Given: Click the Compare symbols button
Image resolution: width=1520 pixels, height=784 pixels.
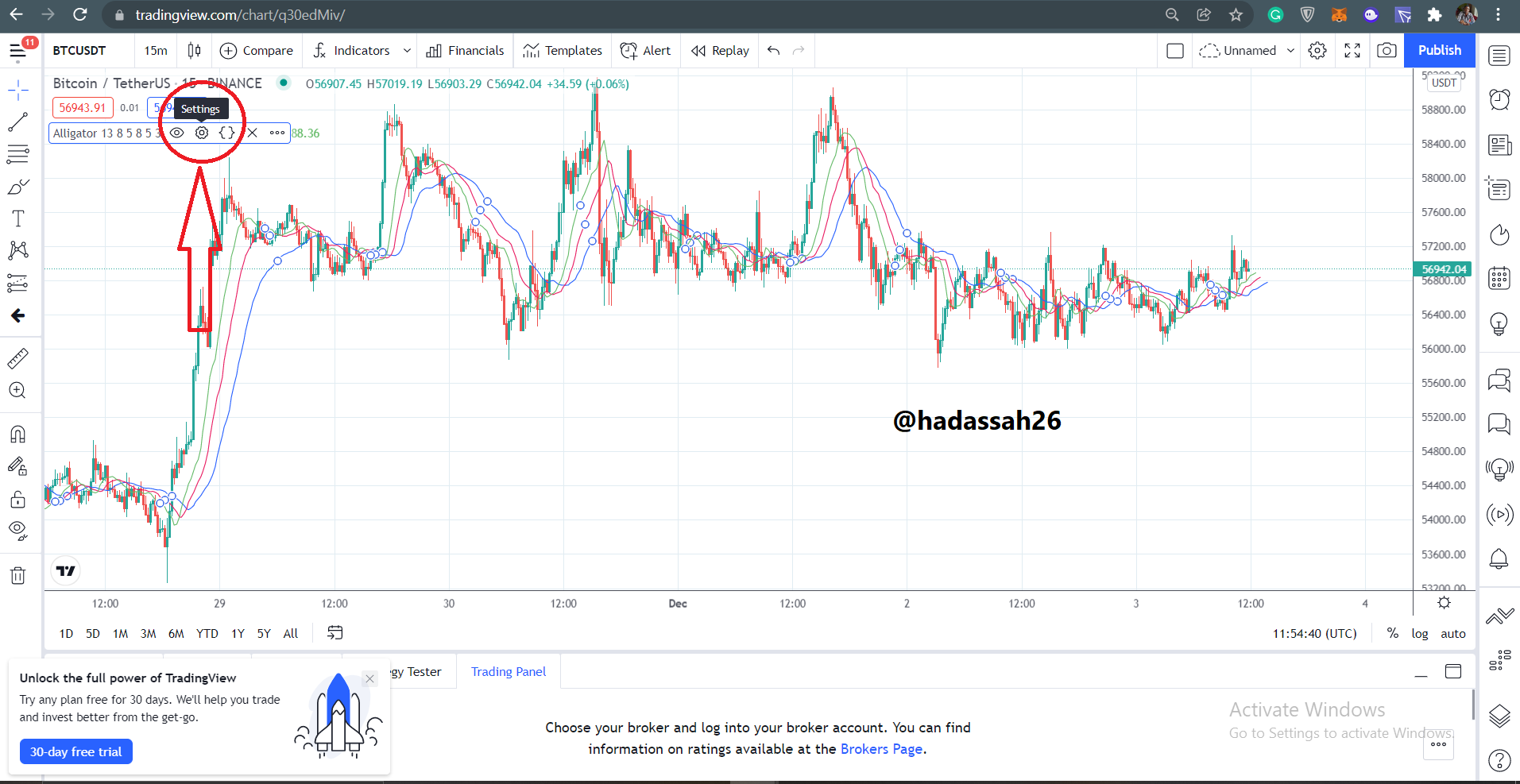Looking at the screenshot, I should [257, 51].
